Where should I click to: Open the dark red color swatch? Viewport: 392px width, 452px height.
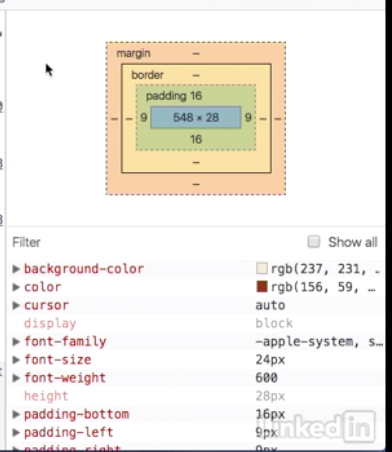coord(262,287)
